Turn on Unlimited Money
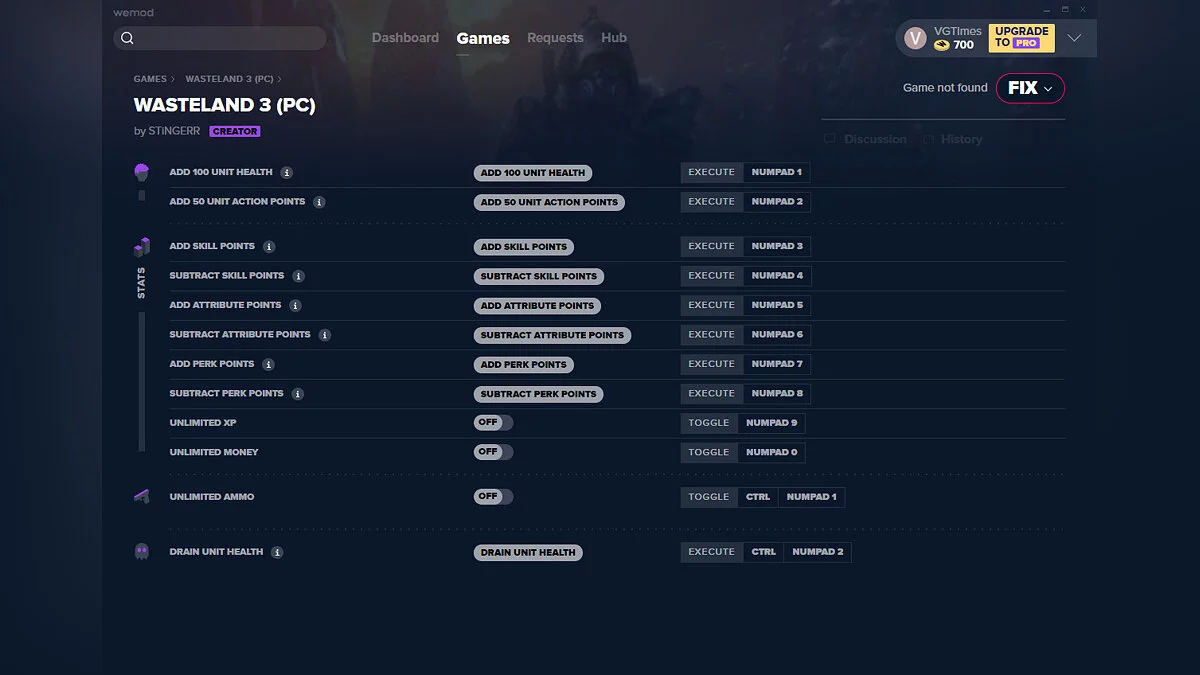The height and width of the screenshot is (675, 1200). [493, 452]
